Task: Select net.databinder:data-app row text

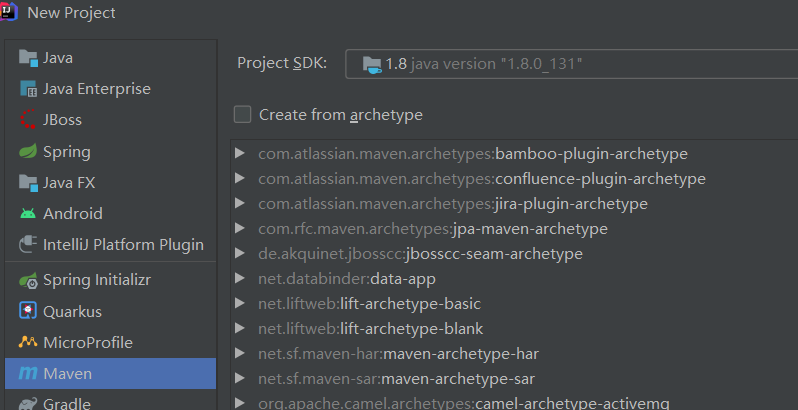Action: (x=347, y=279)
